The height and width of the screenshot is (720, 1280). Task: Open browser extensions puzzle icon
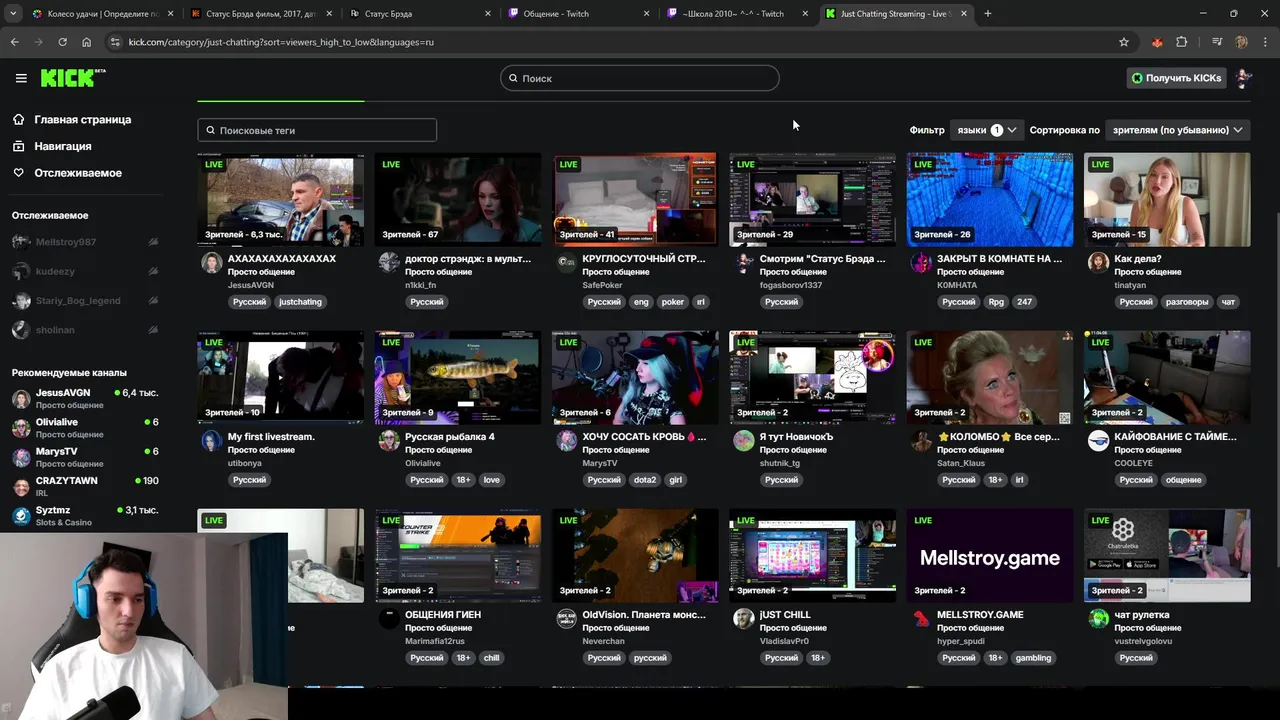(1182, 42)
